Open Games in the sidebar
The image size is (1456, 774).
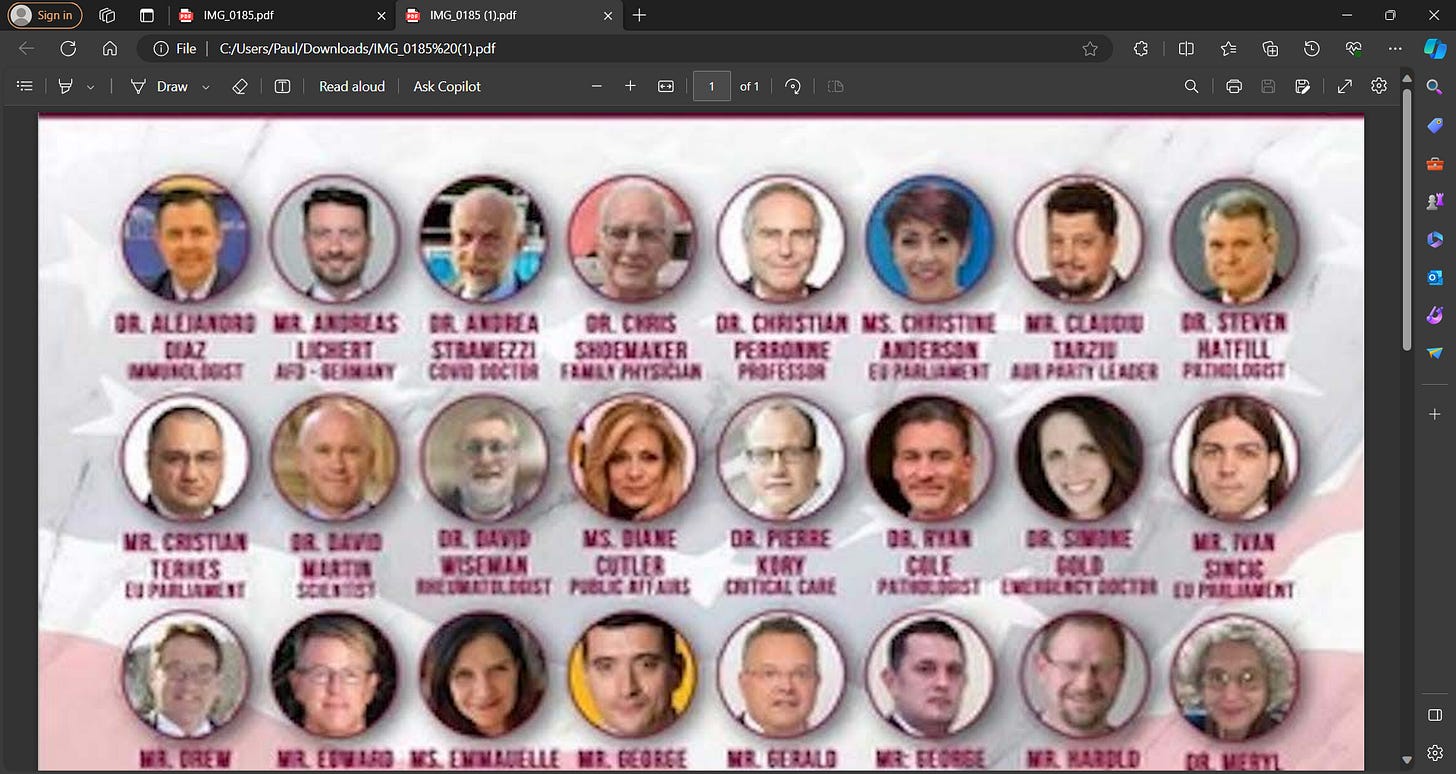click(1435, 201)
